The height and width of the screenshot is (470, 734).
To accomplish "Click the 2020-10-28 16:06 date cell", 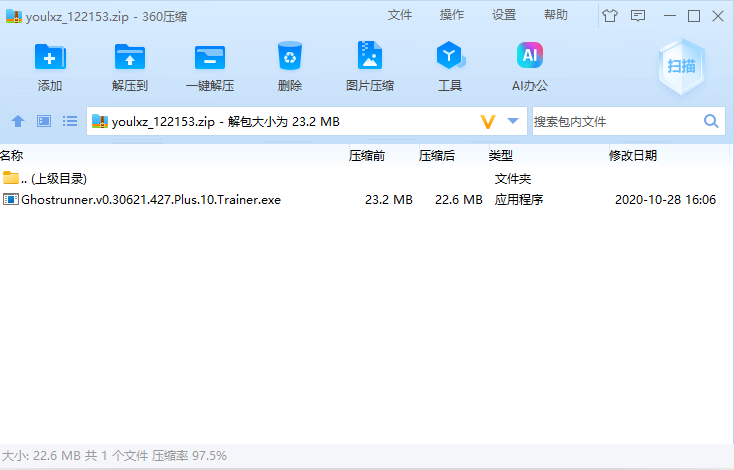I will (x=665, y=200).
